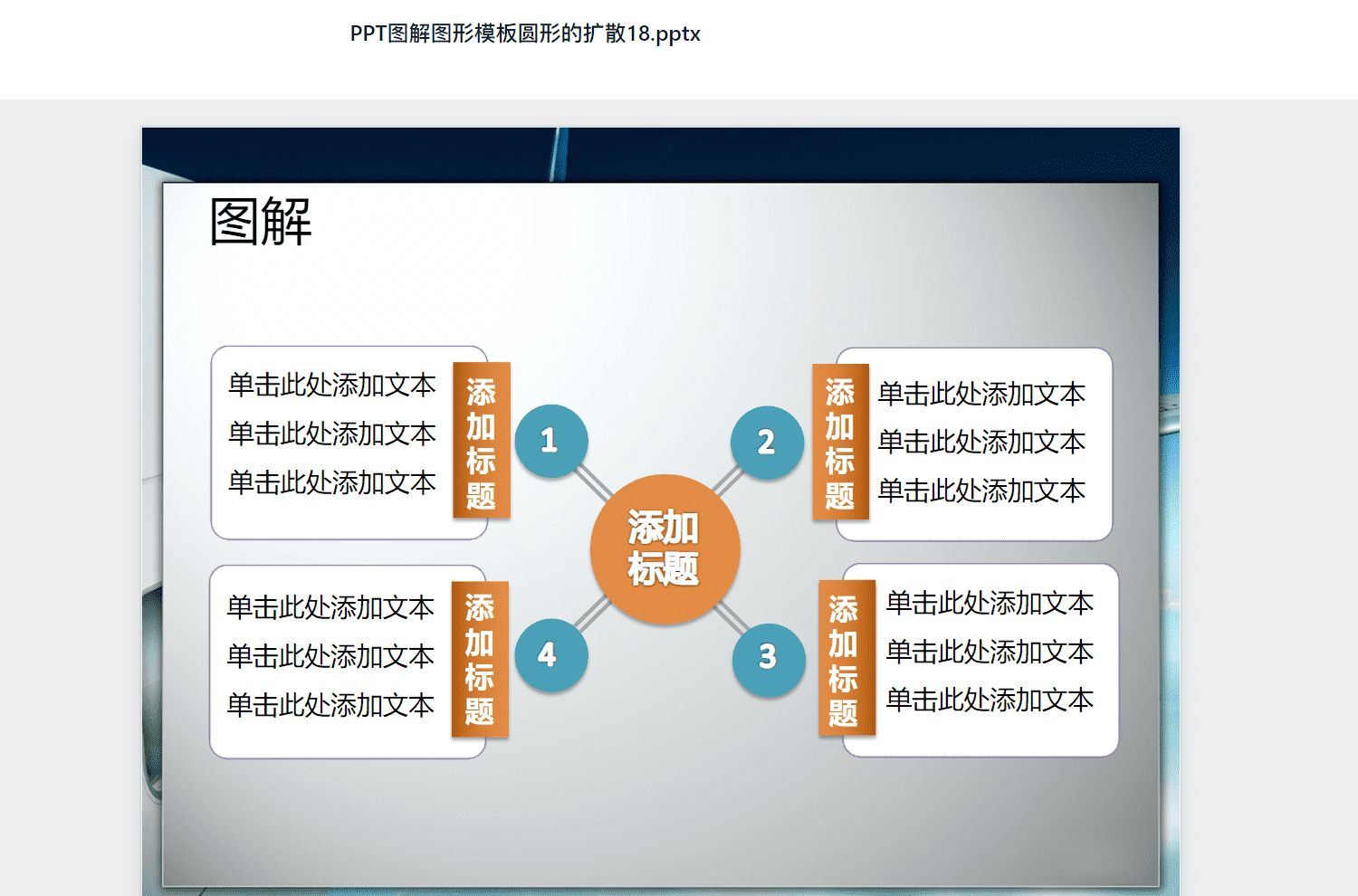Select the slide heading 图解
The width and height of the screenshot is (1358, 896).
[261, 222]
